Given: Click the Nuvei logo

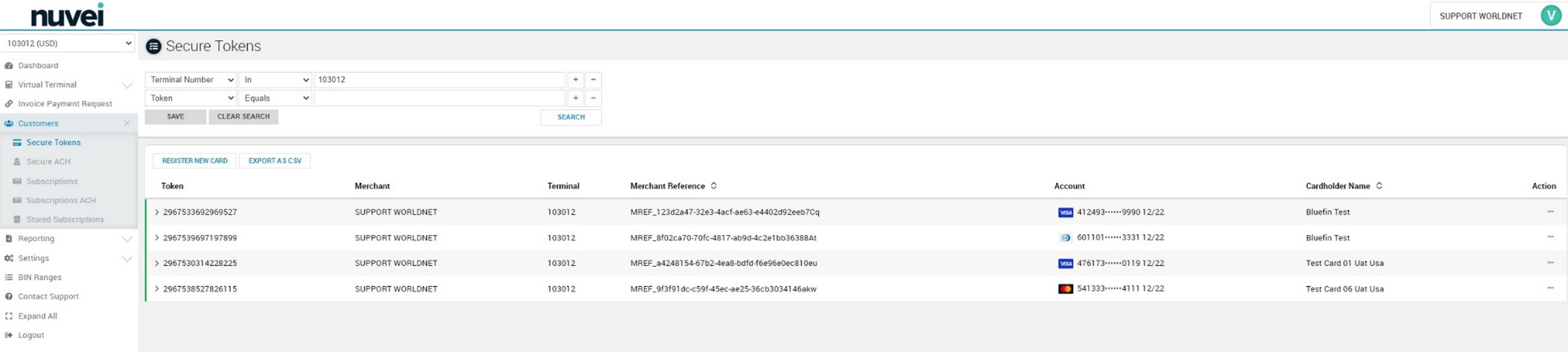Looking at the screenshot, I should pos(67,15).
